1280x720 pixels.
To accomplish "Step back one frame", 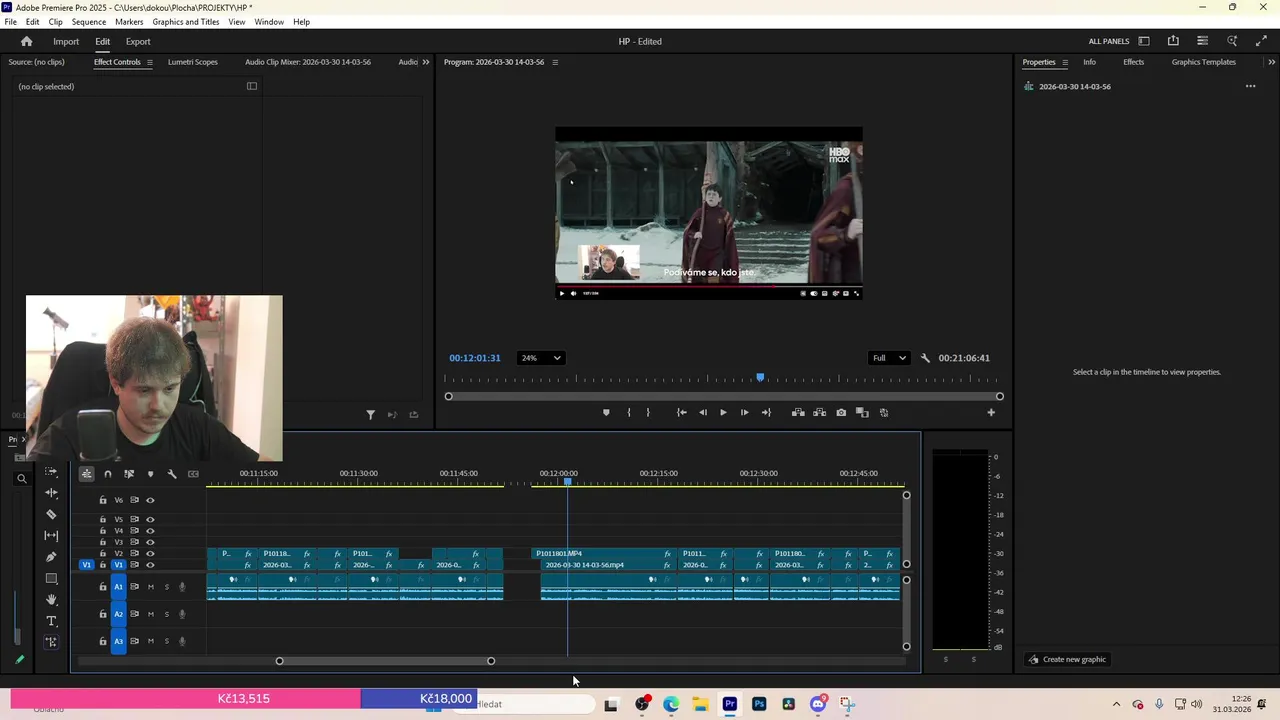I will [702, 412].
